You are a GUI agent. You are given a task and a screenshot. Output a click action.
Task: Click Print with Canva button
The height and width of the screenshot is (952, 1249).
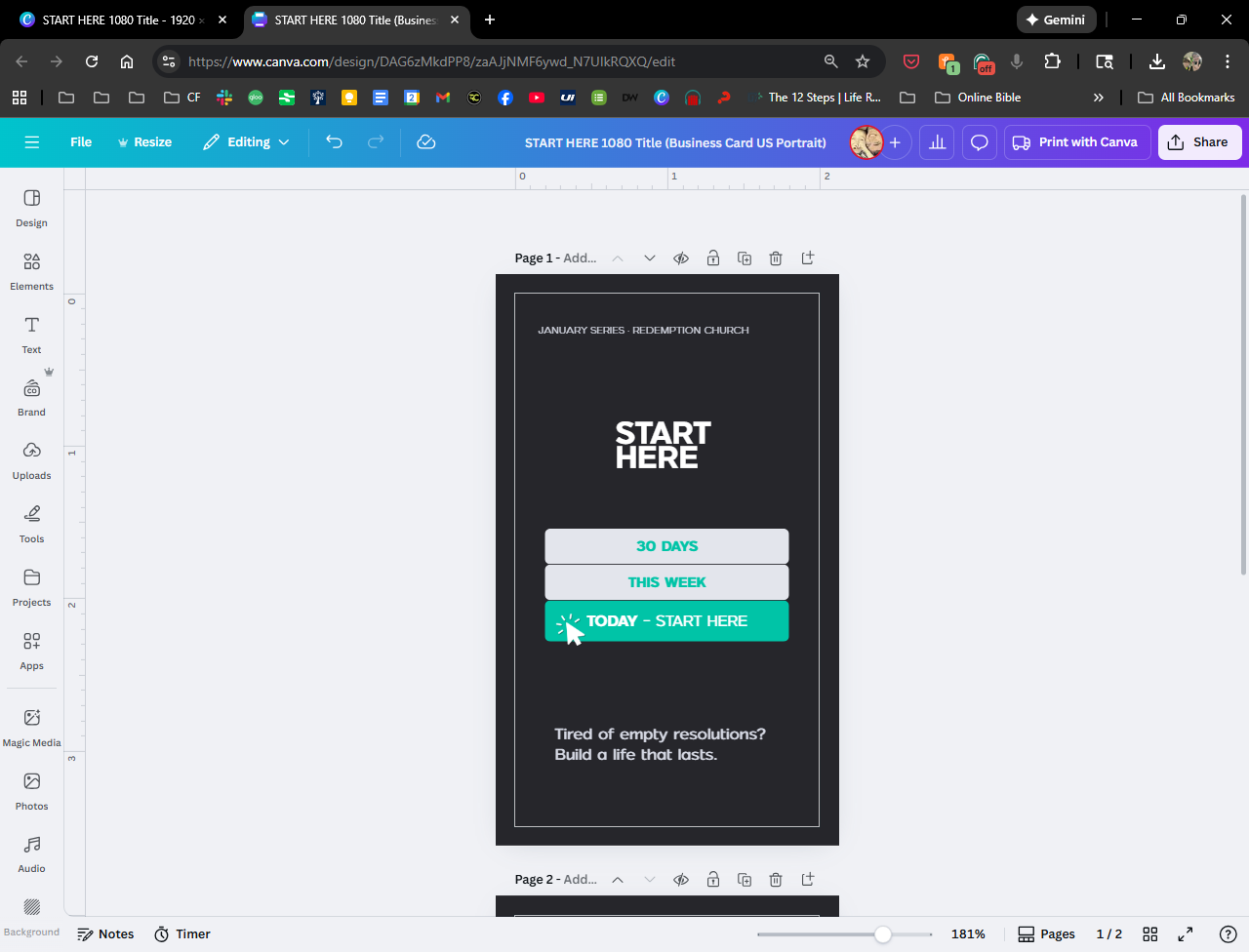click(x=1076, y=142)
